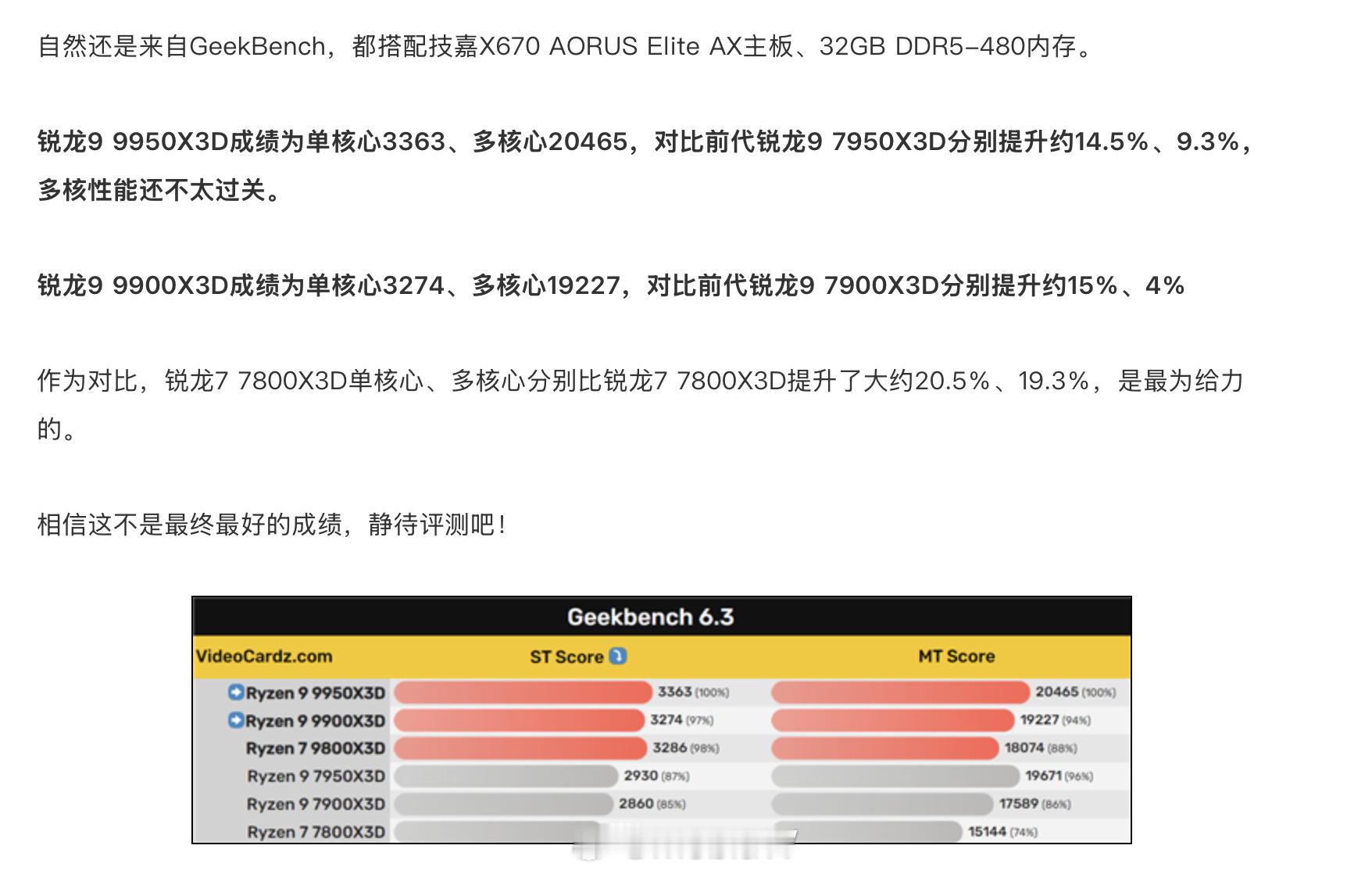
Task: Click the Ryzen 9 7950X3D row label
Action: click(x=316, y=776)
